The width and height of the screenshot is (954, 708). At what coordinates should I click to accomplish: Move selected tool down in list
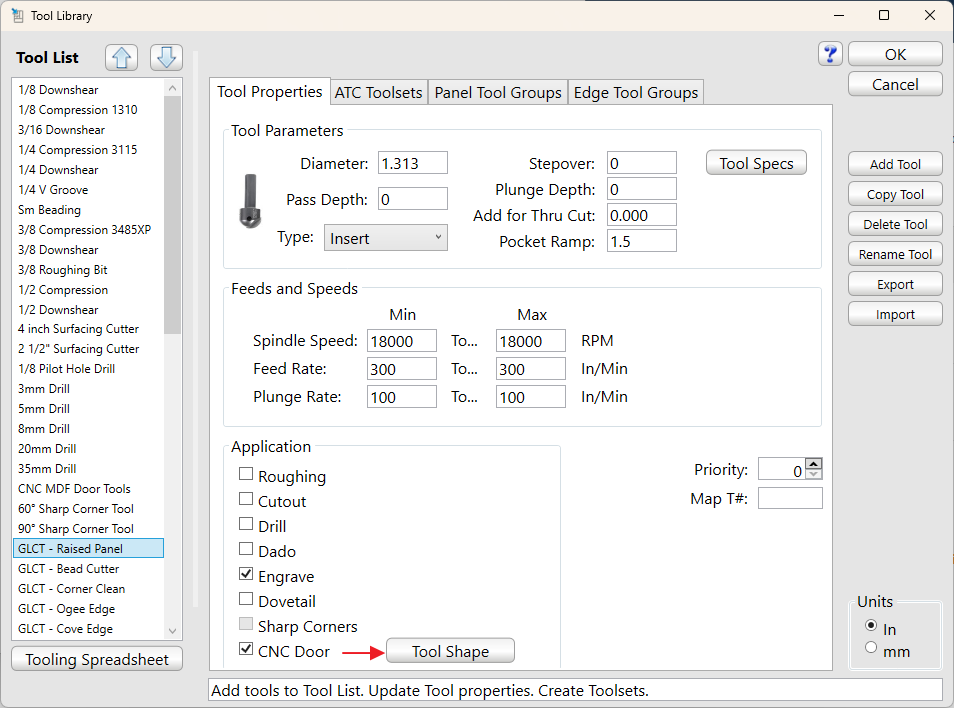coord(166,58)
